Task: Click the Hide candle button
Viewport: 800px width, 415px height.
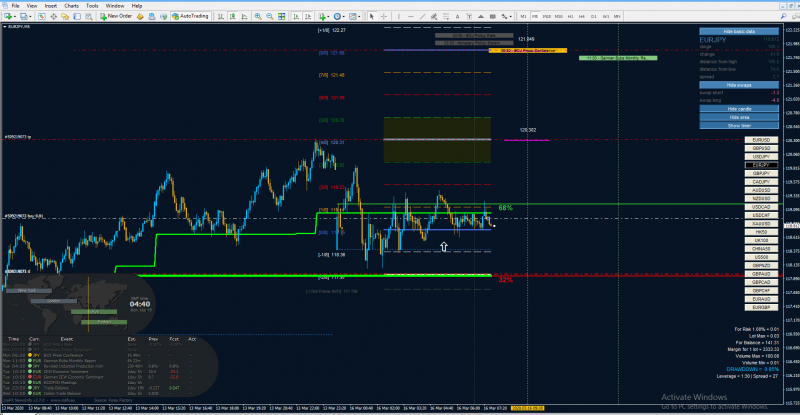Action: tap(739, 109)
